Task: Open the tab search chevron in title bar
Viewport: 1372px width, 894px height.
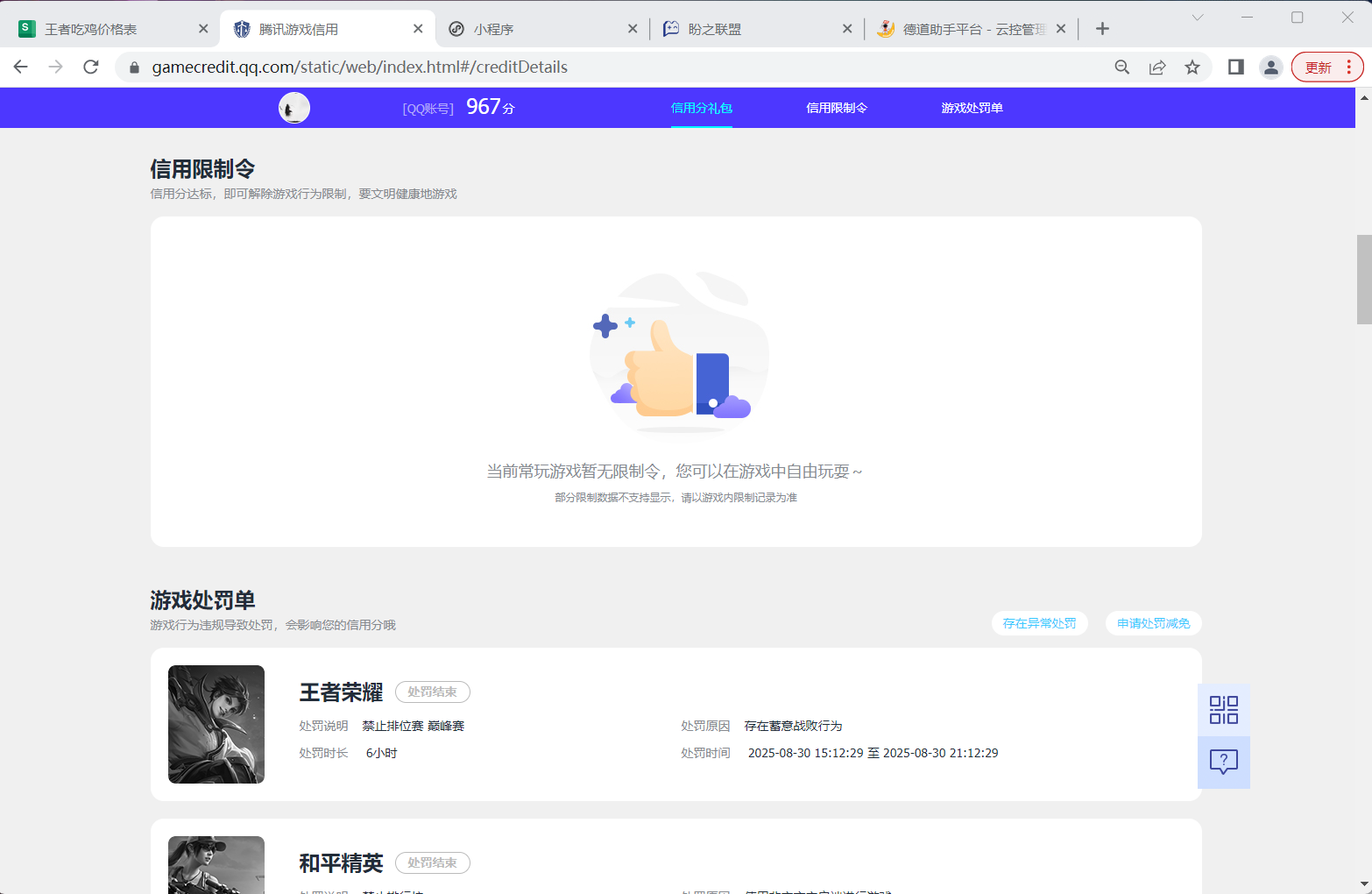Action: (x=1198, y=18)
